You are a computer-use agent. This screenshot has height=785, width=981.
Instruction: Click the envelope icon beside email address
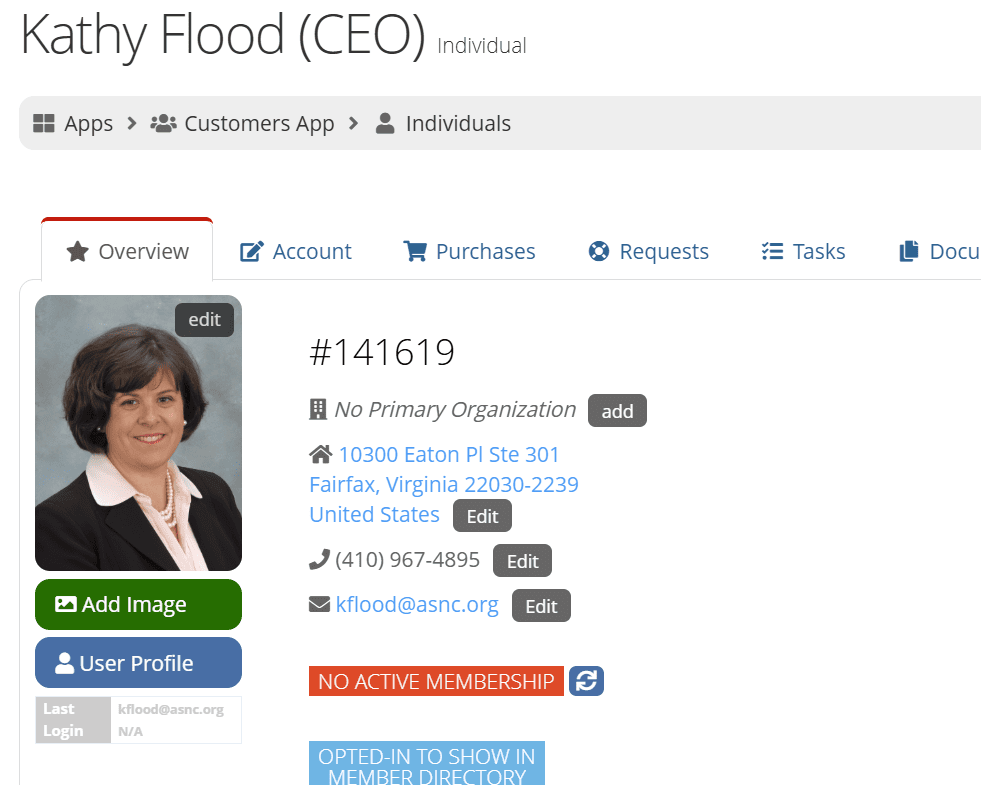320,605
